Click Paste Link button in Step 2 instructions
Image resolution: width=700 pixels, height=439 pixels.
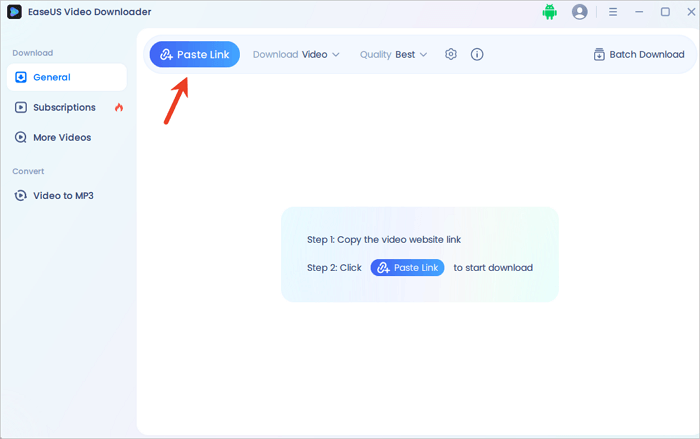pyautogui.click(x=407, y=268)
